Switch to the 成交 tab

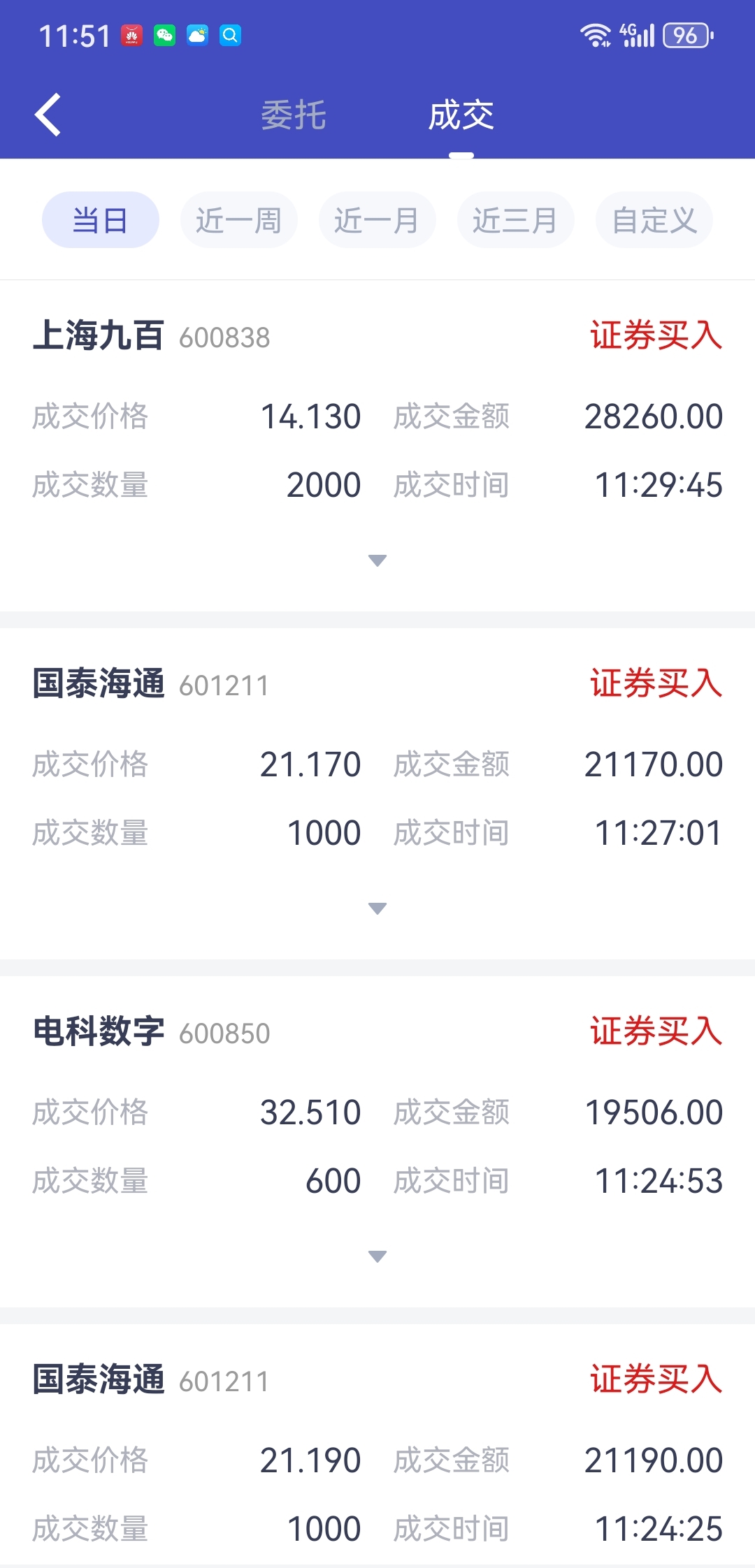coord(461,115)
